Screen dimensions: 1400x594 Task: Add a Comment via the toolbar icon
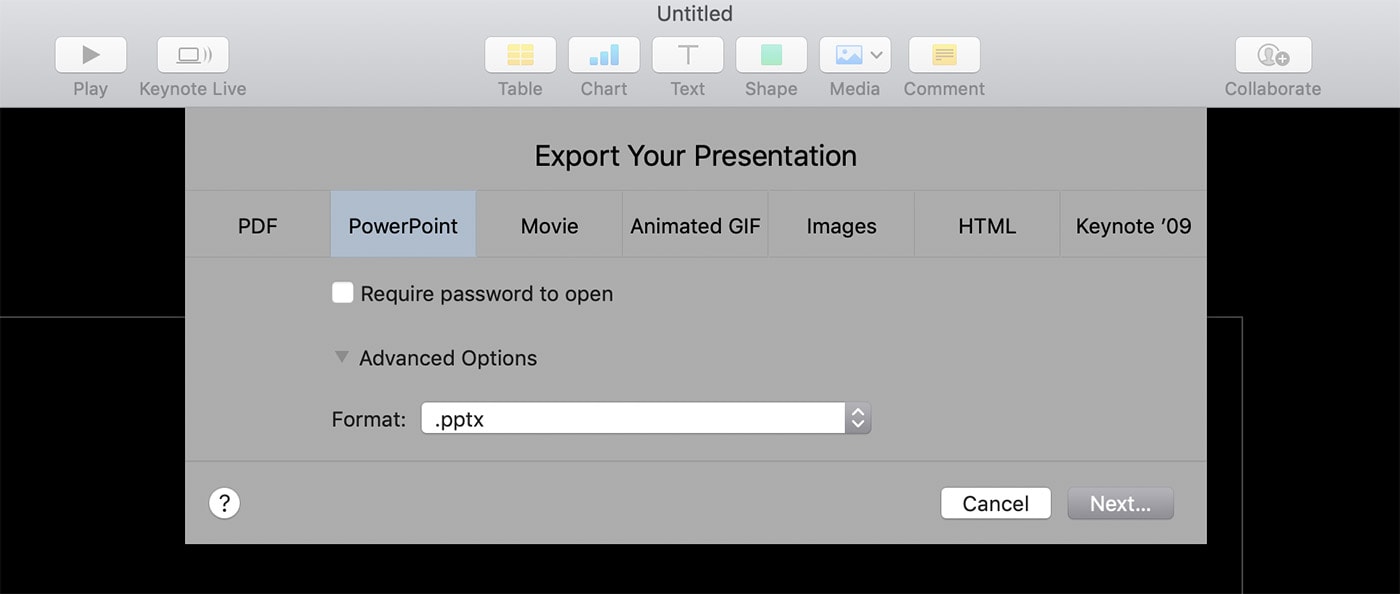[x=944, y=55]
